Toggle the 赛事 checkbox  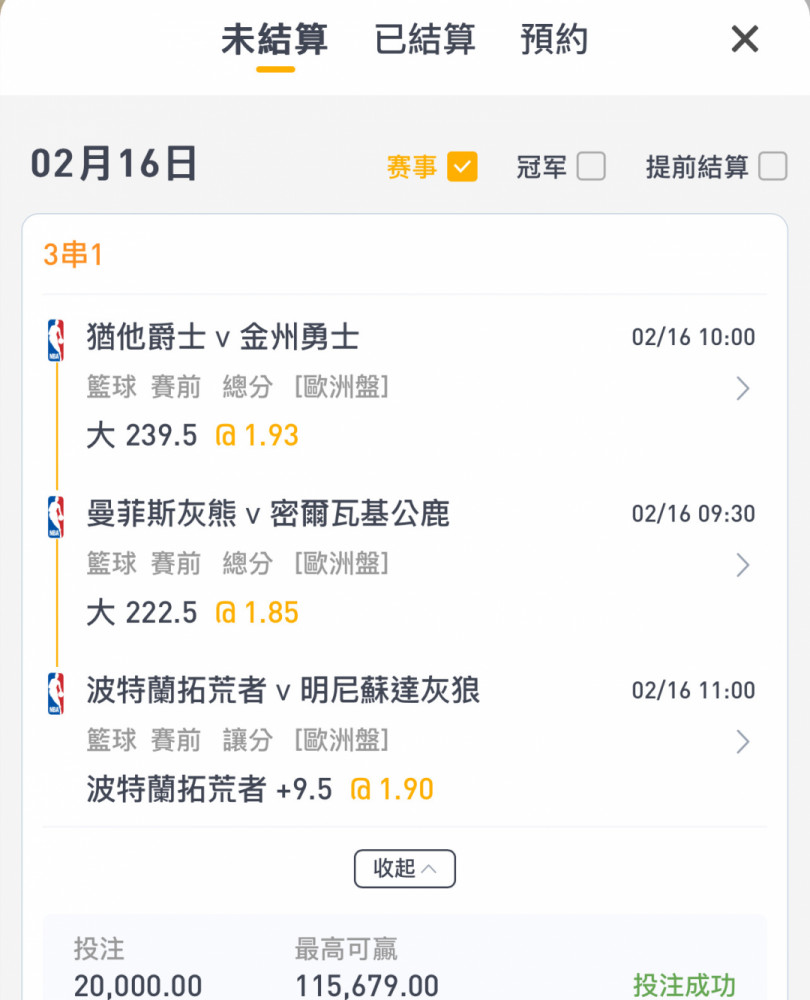tap(462, 167)
